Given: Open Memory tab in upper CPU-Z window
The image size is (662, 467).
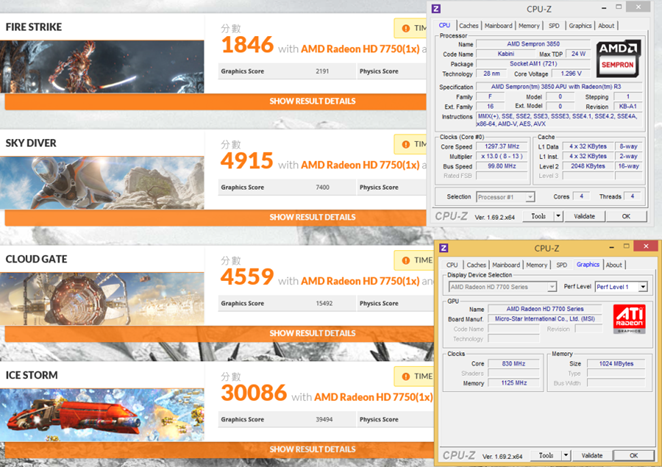Looking at the screenshot, I should (x=529, y=26).
